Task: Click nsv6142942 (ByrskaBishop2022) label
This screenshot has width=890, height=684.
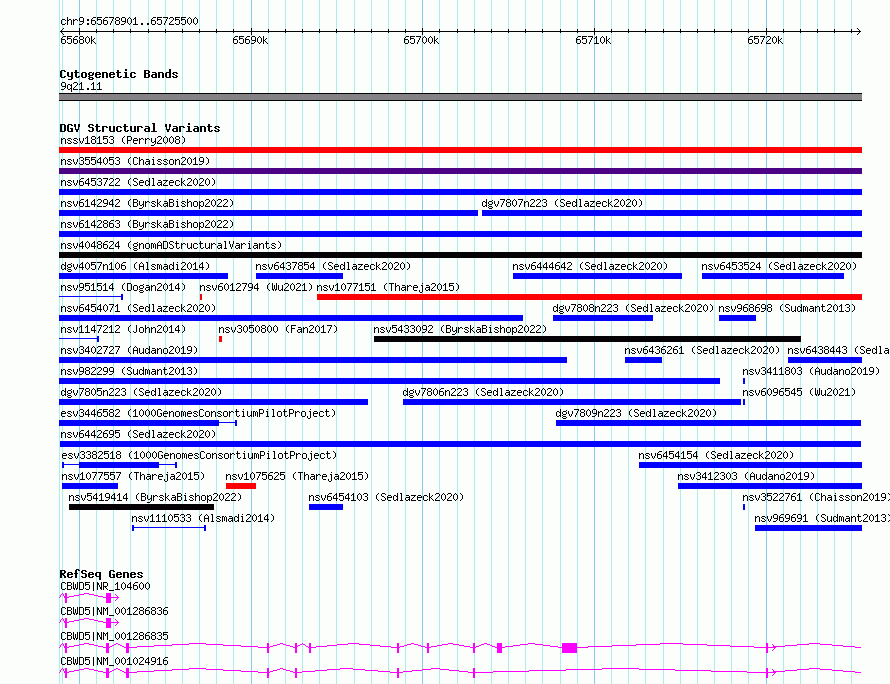Action: [x=147, y=203]
